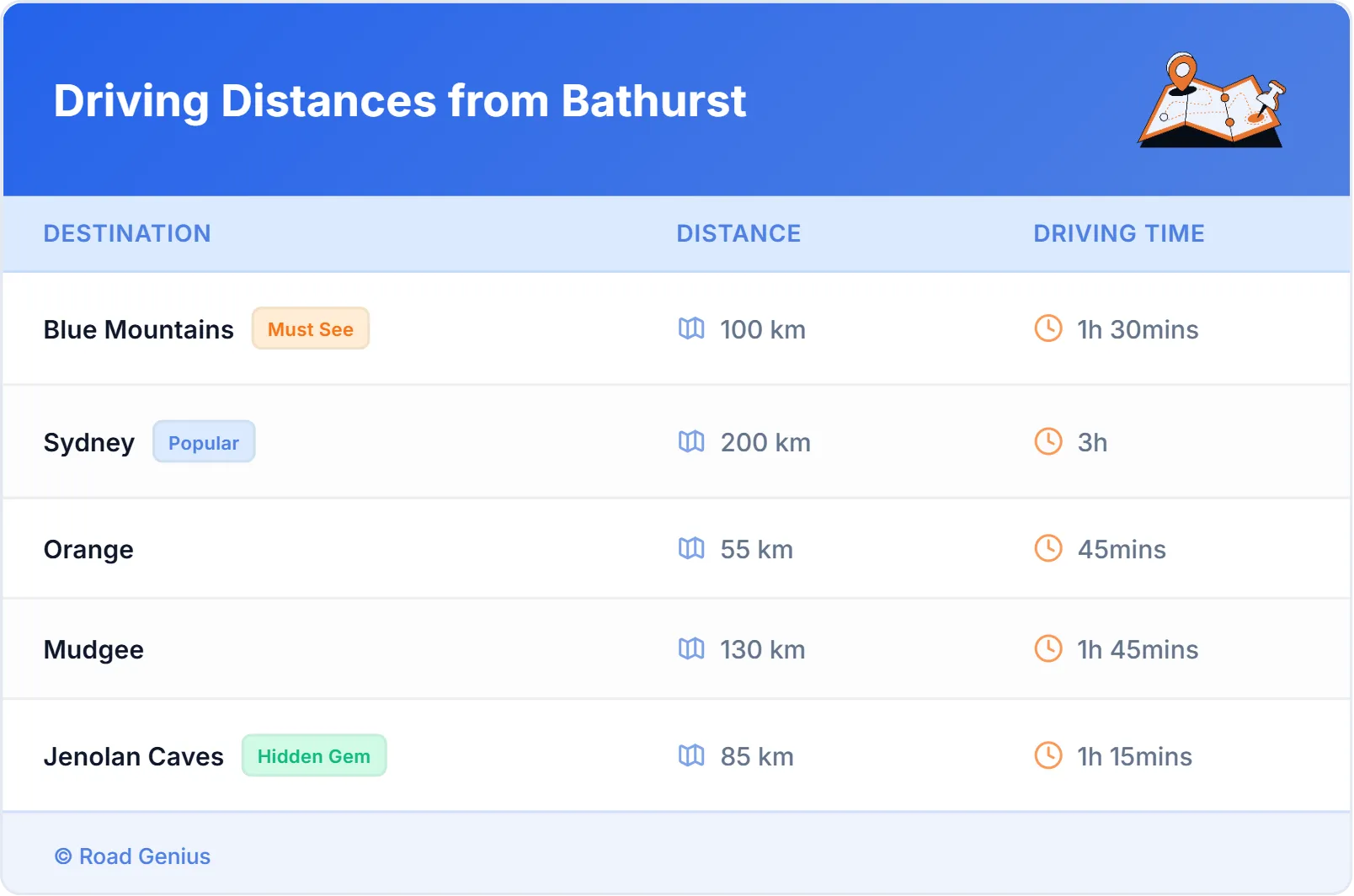The width and height of the screenshot is (1354, 896).
Task: Click the Driving Distances from Bathurst title
Action: [x=400, y=101]
